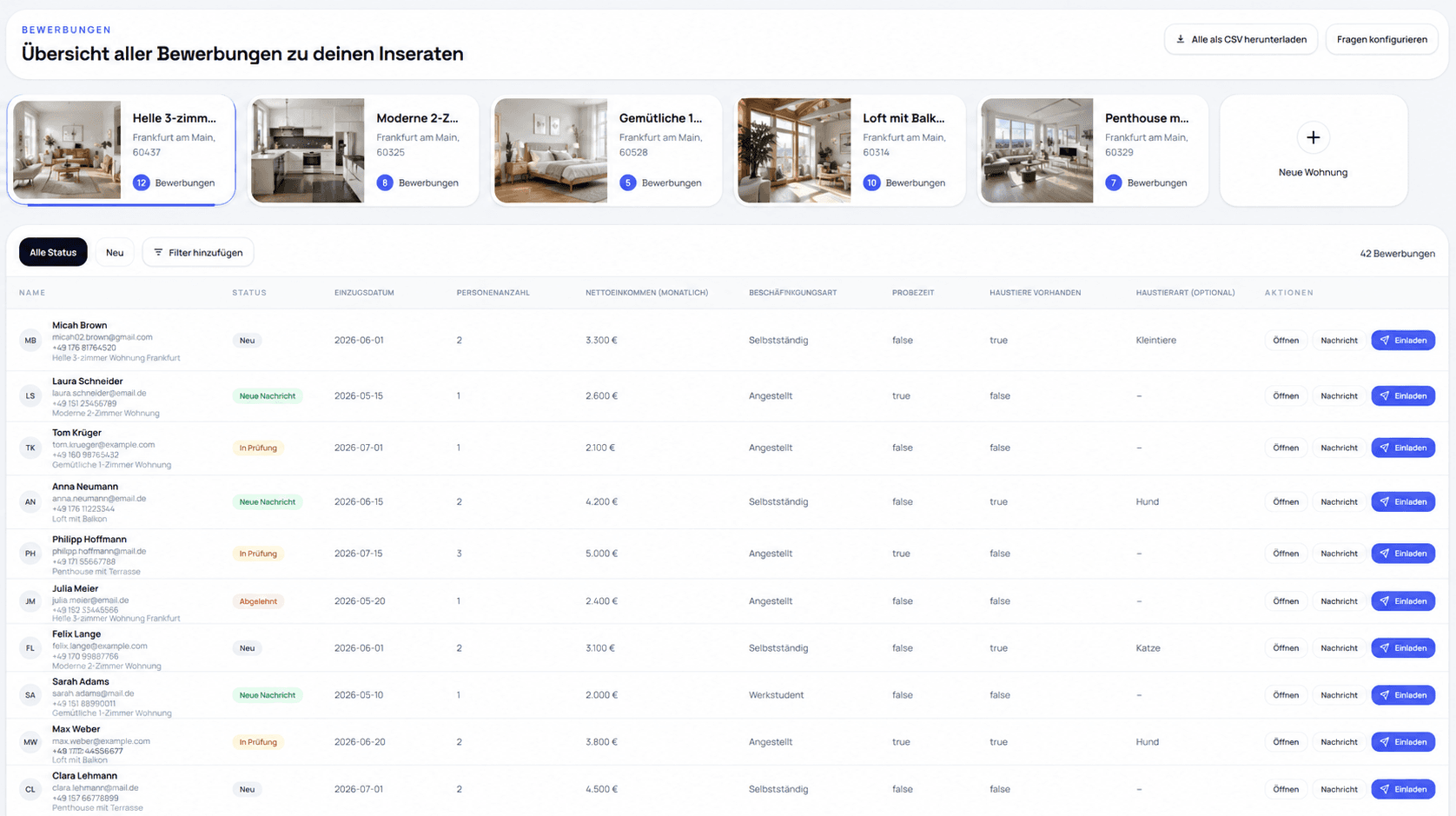Open the Filter hinzufügen dropdown
This screenshot has width=1456, height=816.
coord(198,253)
